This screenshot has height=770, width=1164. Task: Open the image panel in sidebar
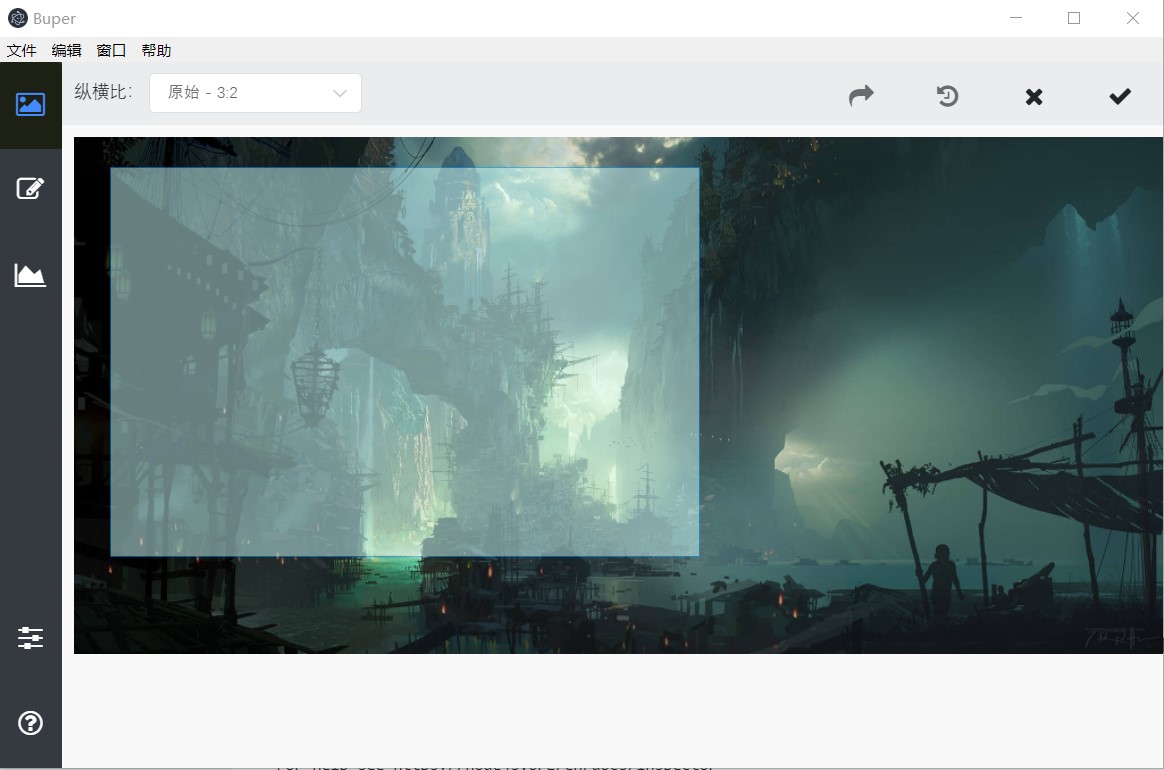[x=30, y=105]
